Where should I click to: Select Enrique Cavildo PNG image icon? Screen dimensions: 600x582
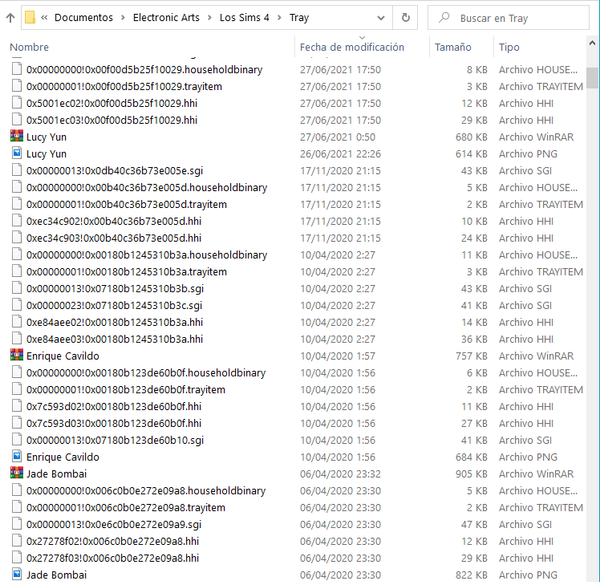pos(16,456)
